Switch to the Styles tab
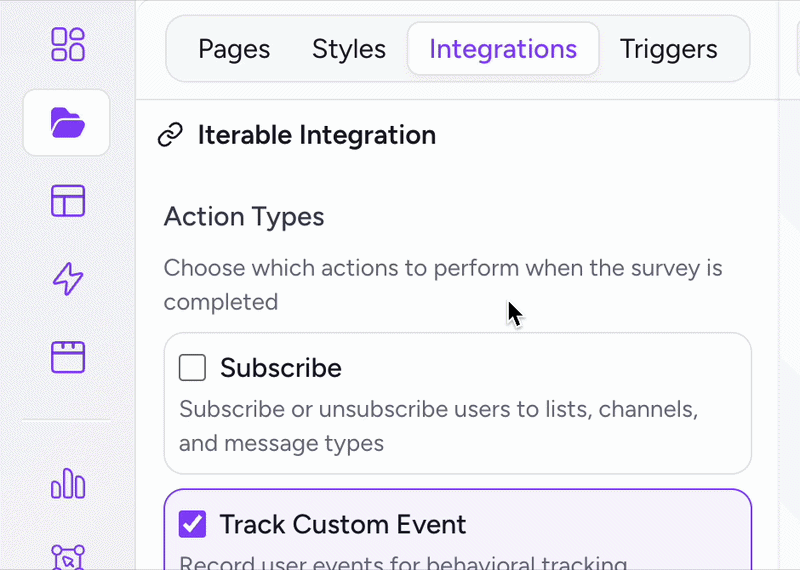This screenshot has height=570, width=800. coord(349,49)
